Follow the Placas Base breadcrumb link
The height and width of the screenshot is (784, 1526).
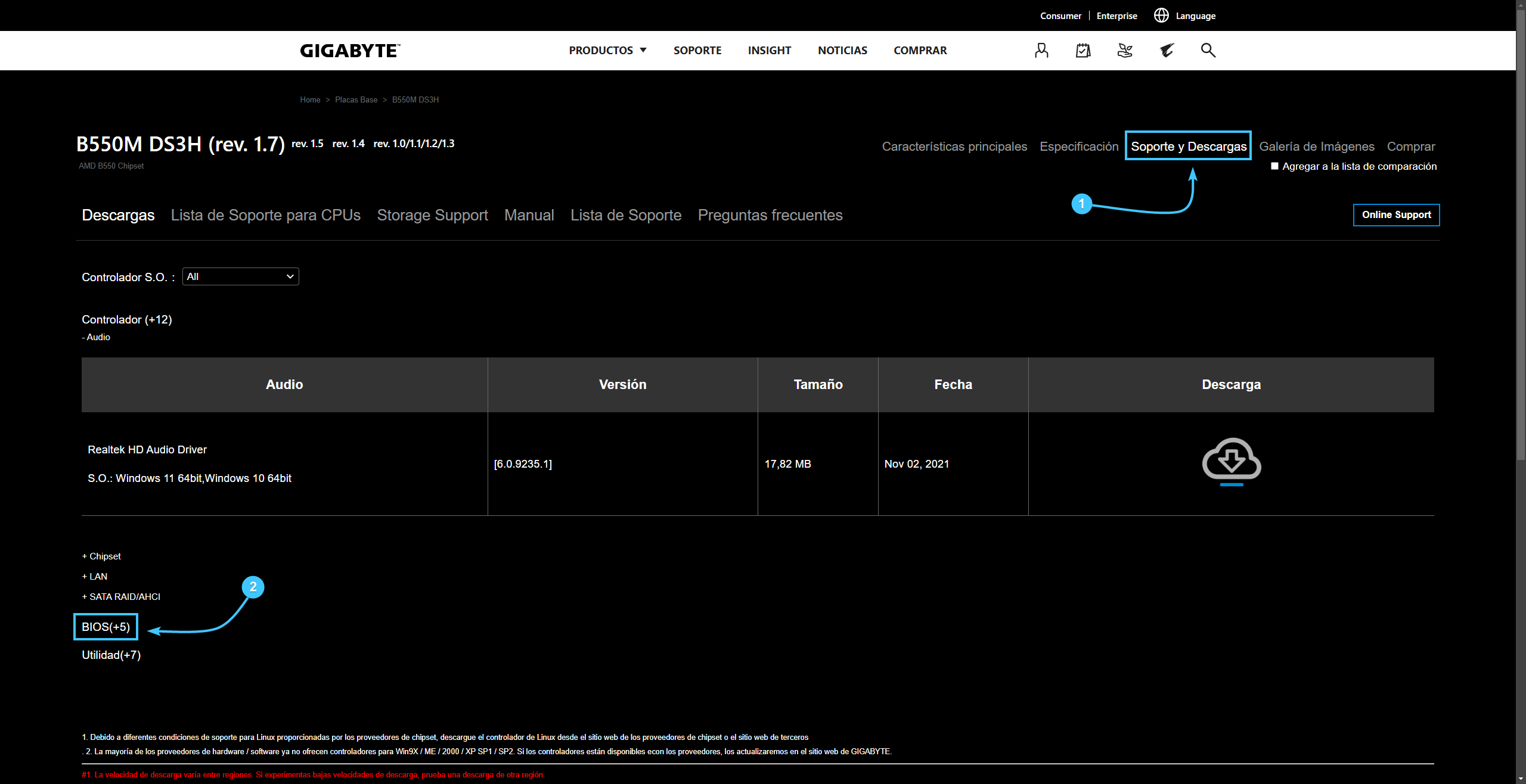pos(356,99)
